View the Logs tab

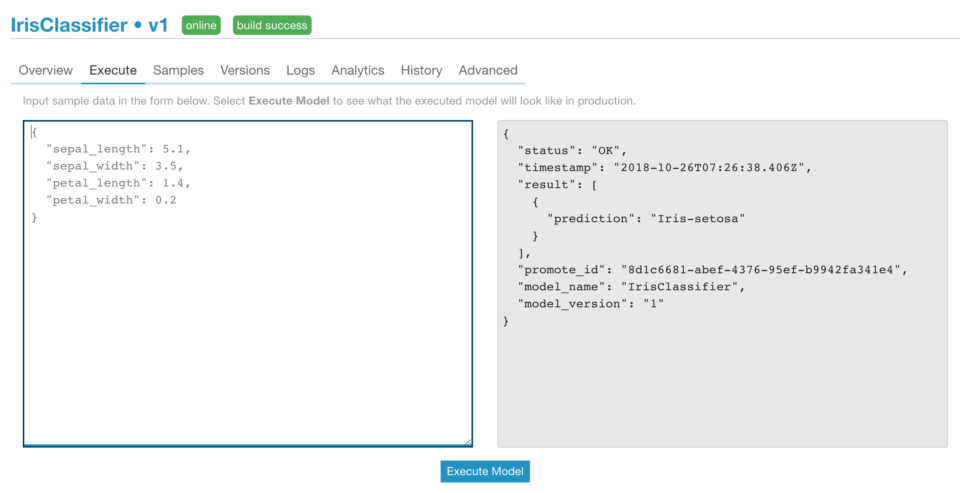tap(301, 70)
